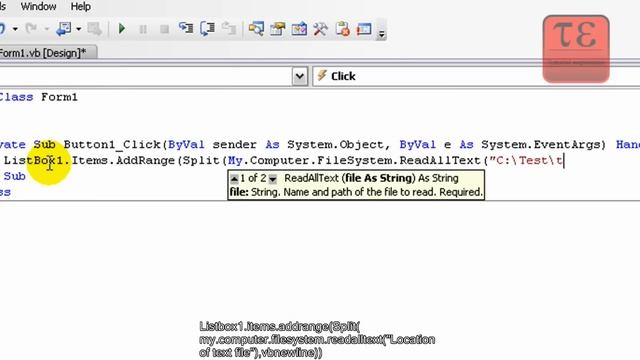
Task: Click "ListBox1" in the code line
Action: click(34, 160)
